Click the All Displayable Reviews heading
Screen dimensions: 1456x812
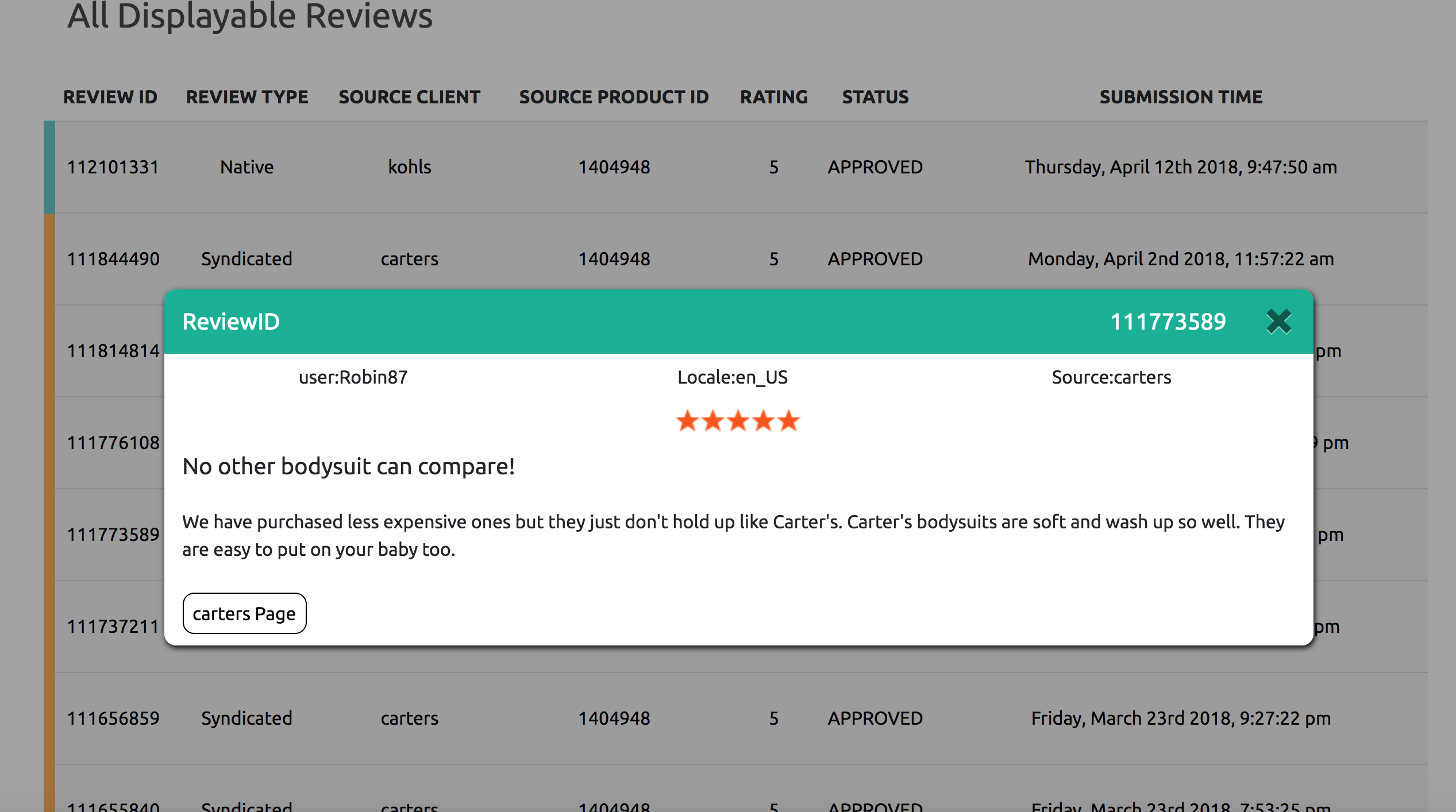pos(250,16)
